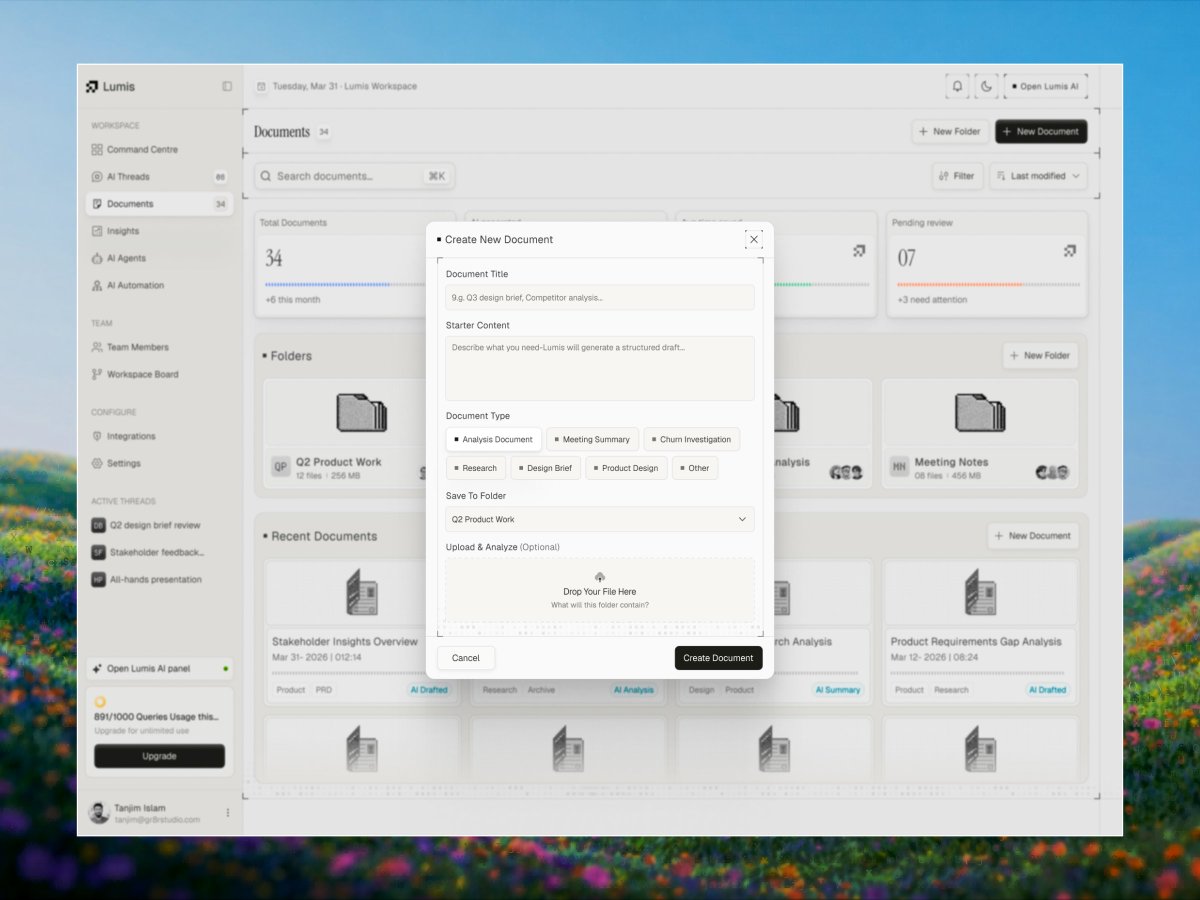1200x900 pixels.
Task: Click the Integrations icon
Action: [x=97, y=436]
